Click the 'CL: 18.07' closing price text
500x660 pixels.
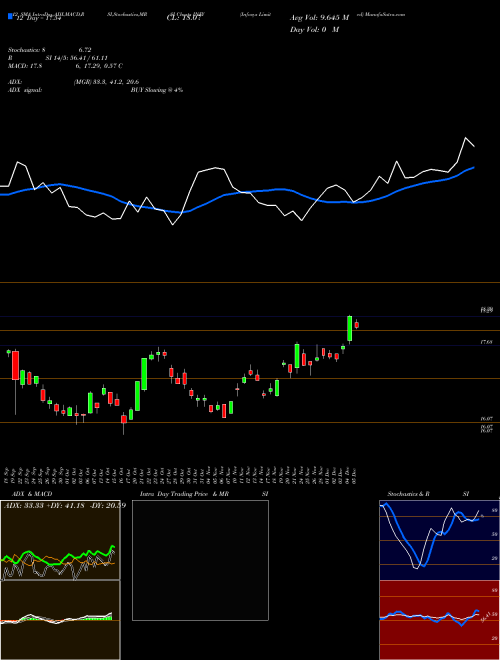pos(183,18)
